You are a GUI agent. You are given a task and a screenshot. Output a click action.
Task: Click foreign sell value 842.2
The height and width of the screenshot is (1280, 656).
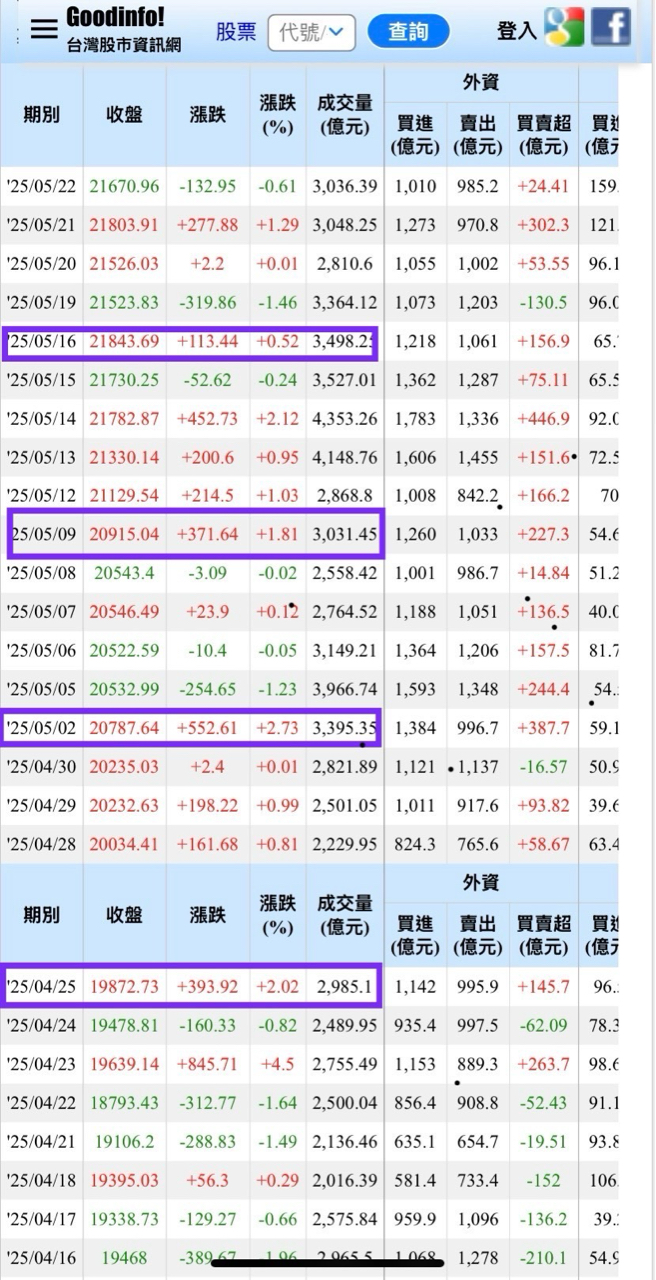(478, 496)
